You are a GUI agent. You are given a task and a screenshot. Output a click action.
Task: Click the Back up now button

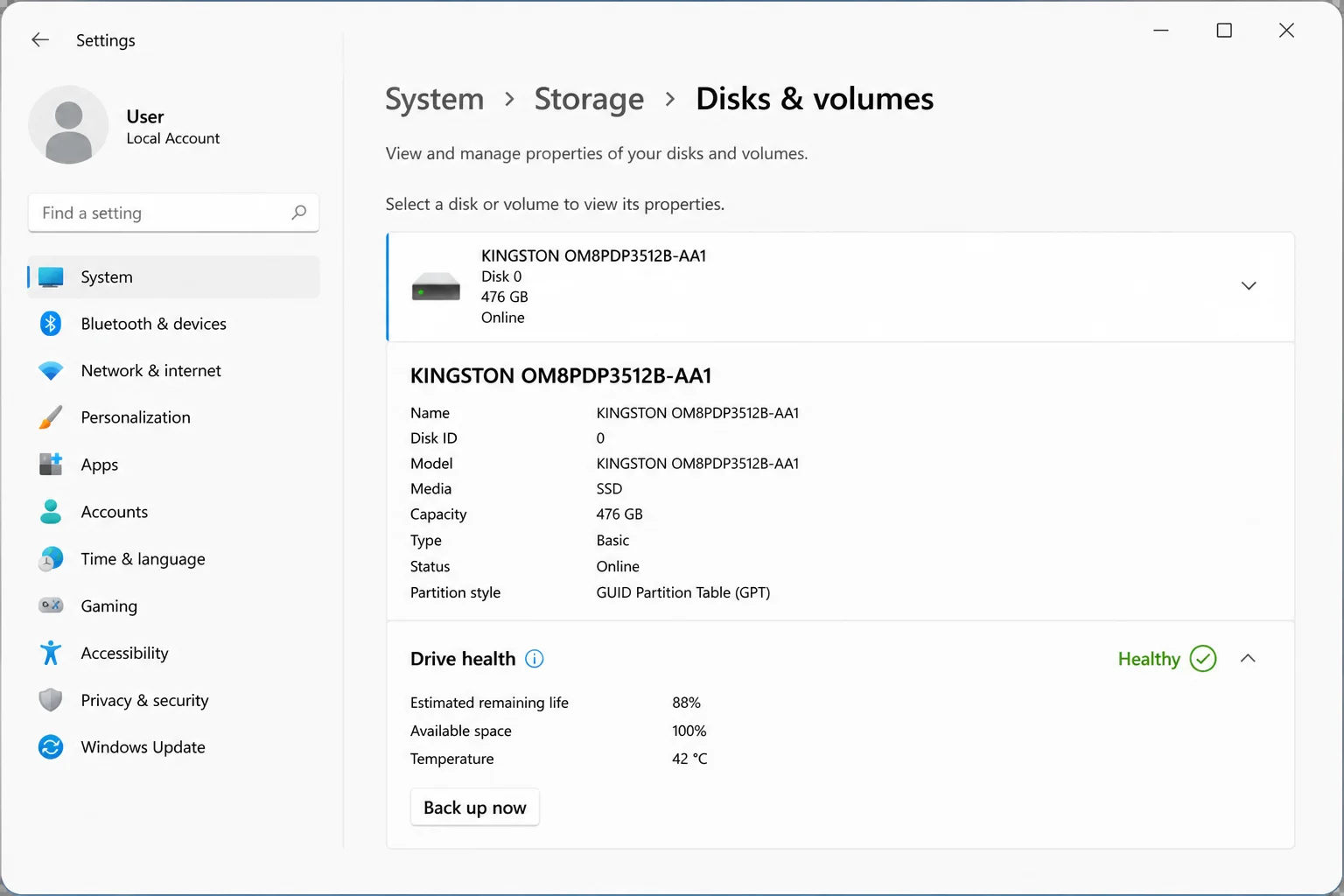coord(475,808)
